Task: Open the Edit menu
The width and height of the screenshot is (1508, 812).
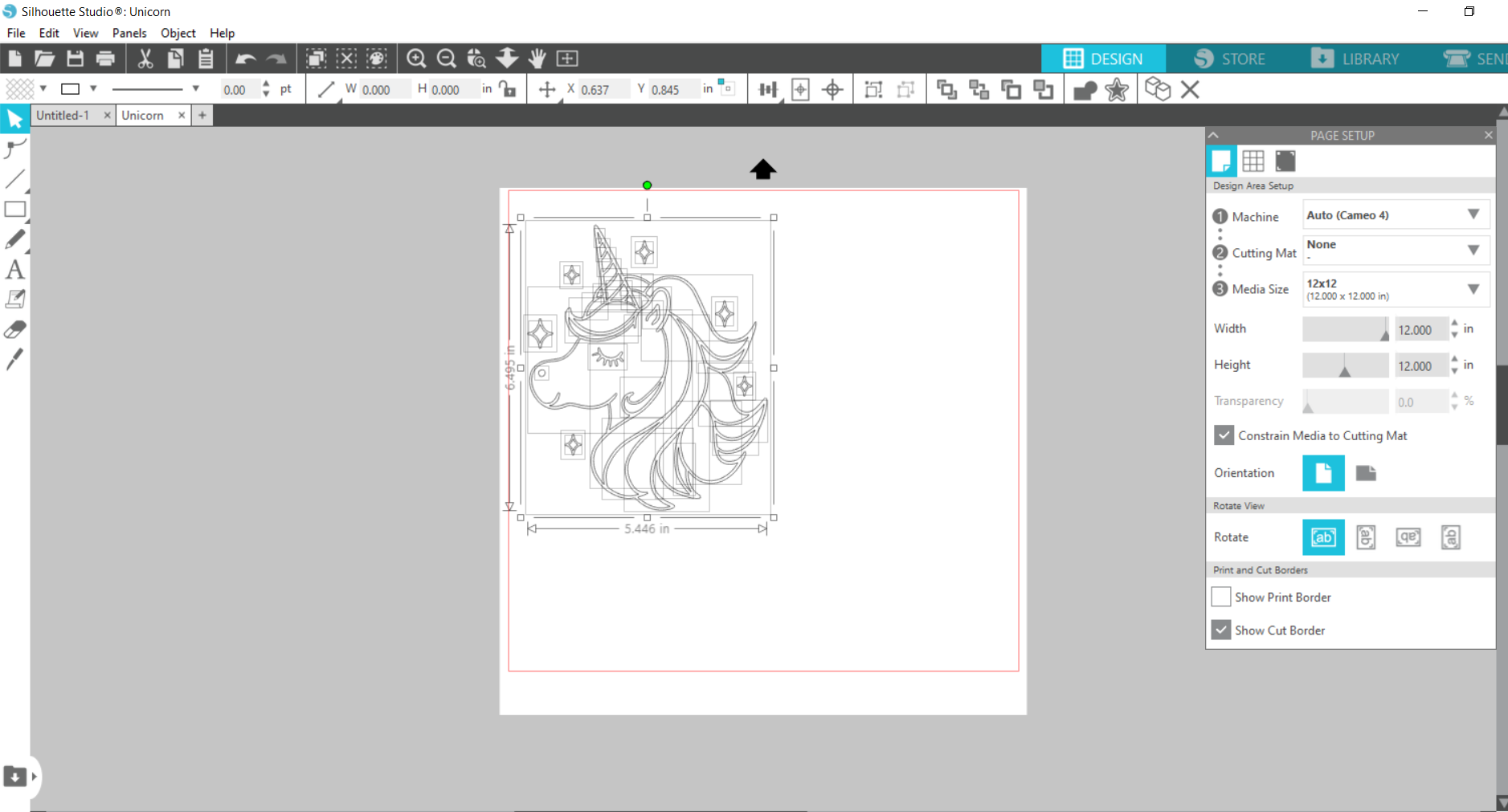Action: pos(49,33)
